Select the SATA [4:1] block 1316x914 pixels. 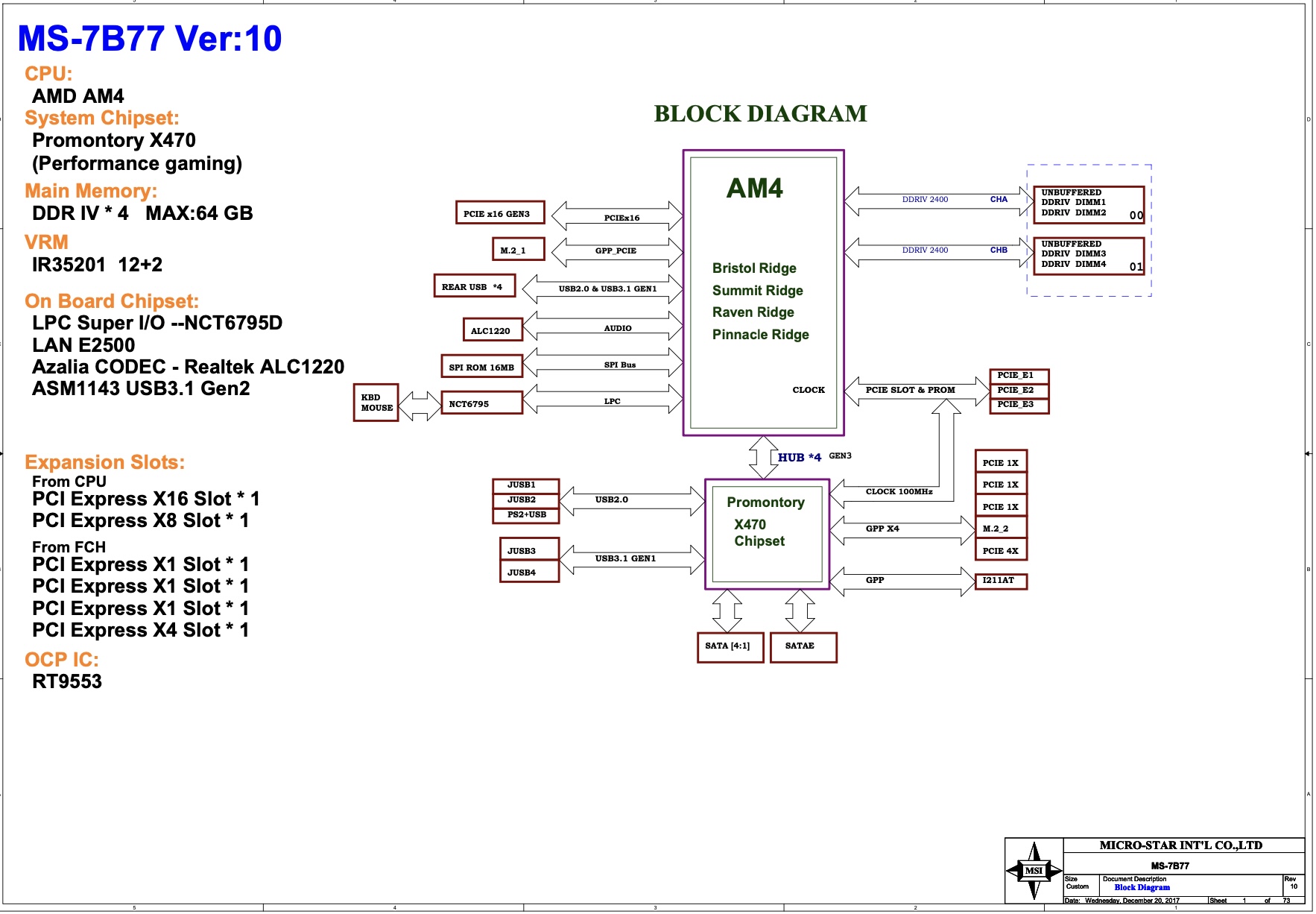pyautogui.click(x=730, y=646)
